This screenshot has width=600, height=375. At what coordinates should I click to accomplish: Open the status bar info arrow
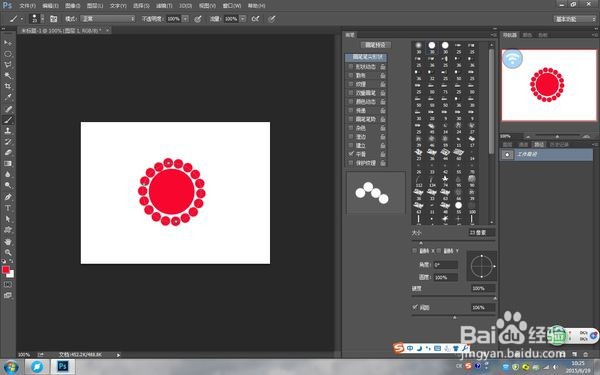[x=118, y=355]
